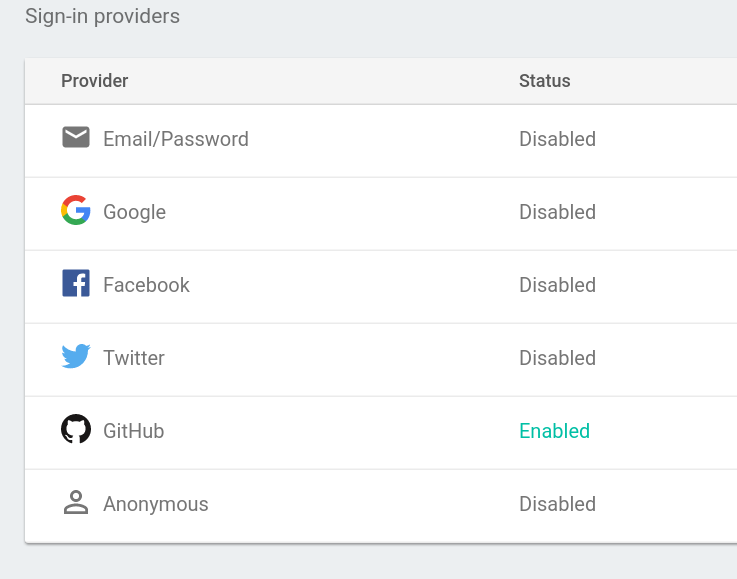Click Disabled status next to Facebook
The width and height of the screenshot is (737, 579).
tap(557, 285)
